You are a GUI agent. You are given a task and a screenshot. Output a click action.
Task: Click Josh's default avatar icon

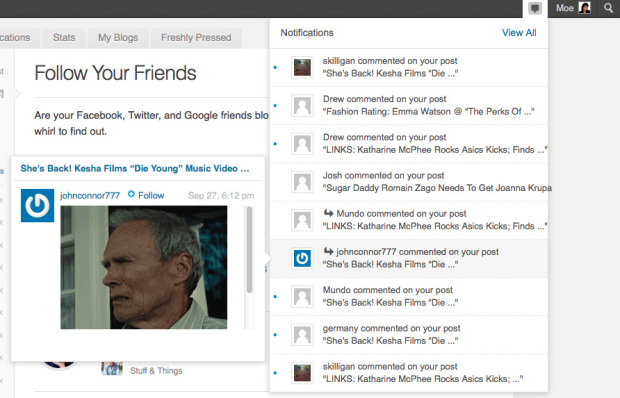click(x=302, y=182)
